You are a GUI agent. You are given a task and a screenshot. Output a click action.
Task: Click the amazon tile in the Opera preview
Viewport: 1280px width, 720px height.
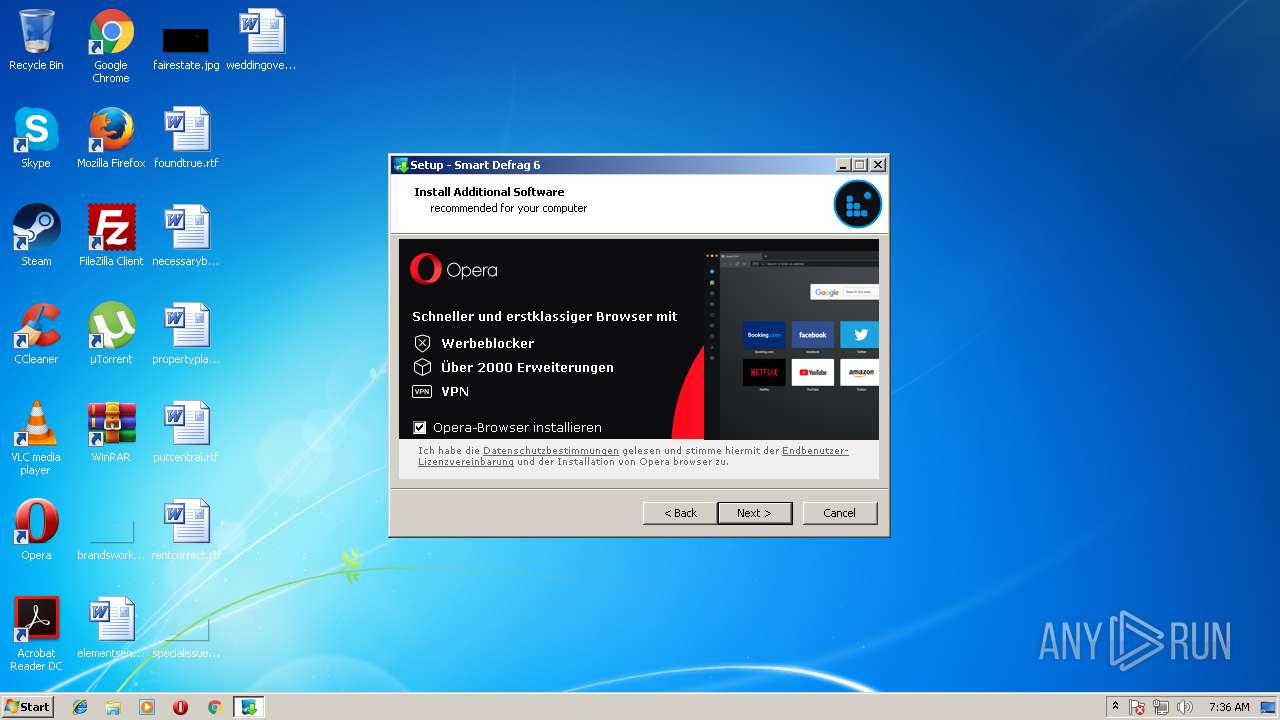(860, 372)
